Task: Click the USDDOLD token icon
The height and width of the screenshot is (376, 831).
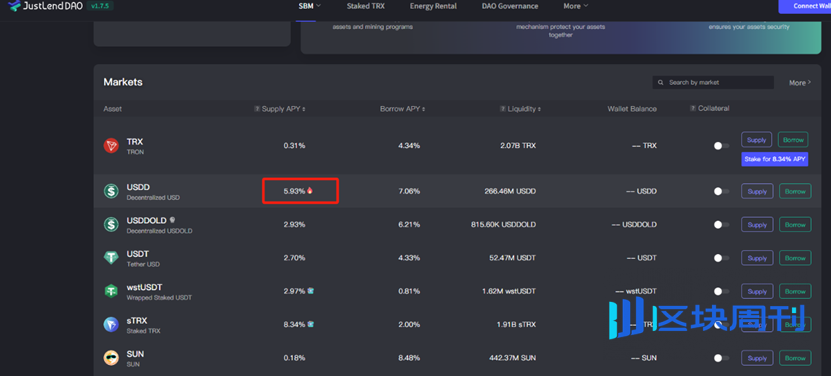Action: [111, 224]
